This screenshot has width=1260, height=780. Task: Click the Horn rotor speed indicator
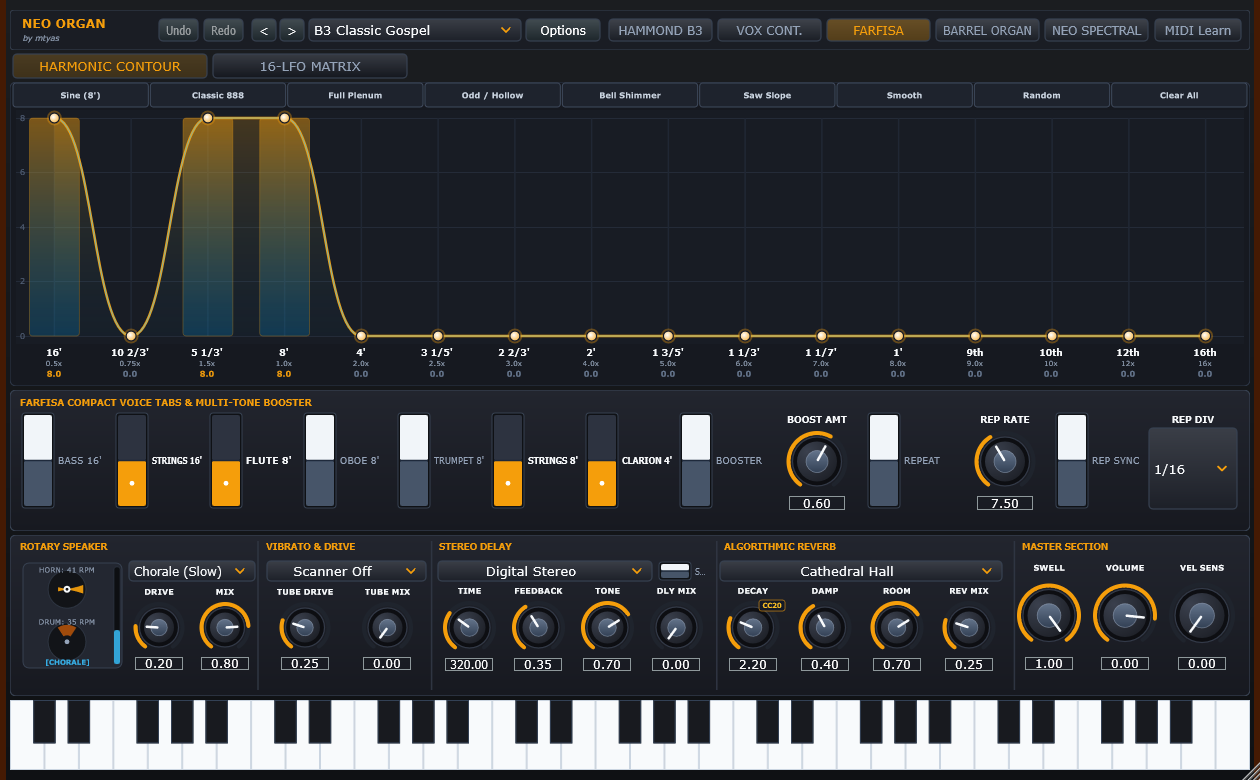click(x=67, y=589)
